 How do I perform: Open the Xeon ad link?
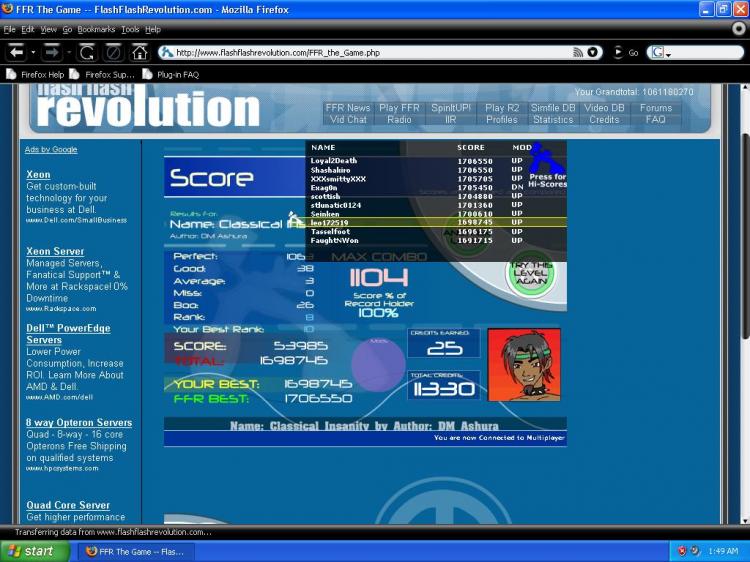[x=38, y=175]
